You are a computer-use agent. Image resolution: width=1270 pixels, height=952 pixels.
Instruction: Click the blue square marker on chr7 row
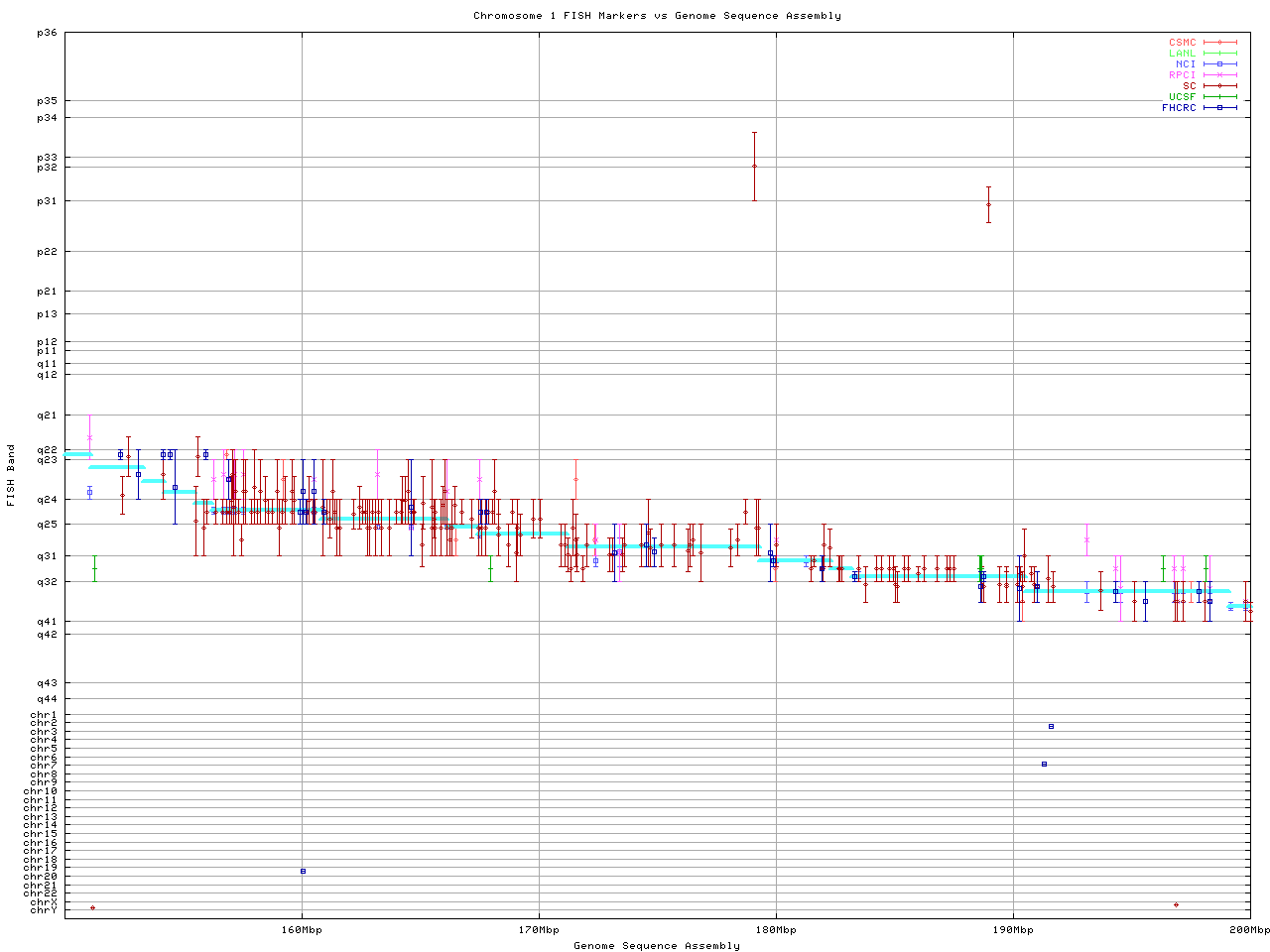pos(1044,764)
